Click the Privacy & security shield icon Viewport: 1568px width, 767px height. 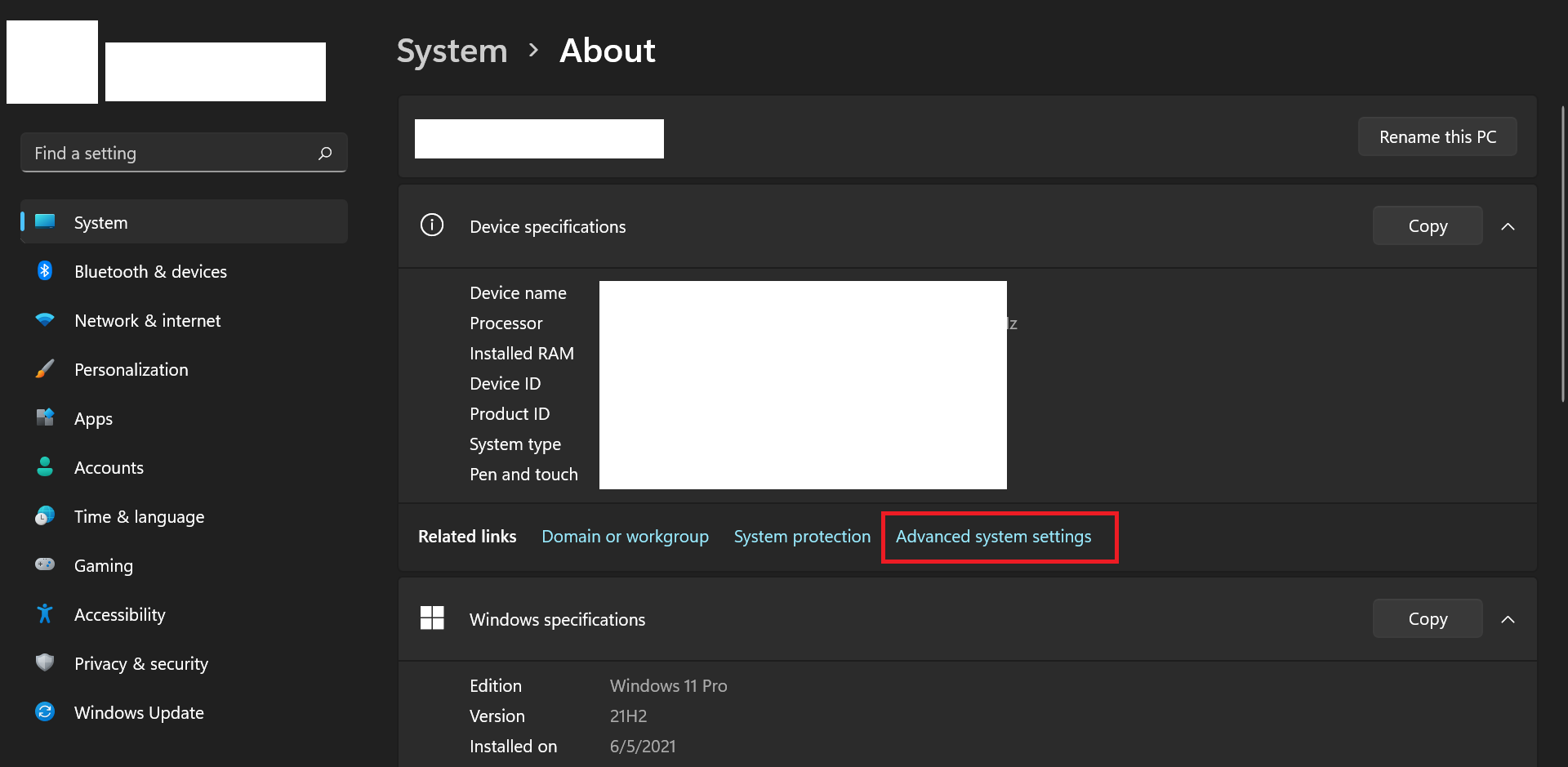pos(45,662)
